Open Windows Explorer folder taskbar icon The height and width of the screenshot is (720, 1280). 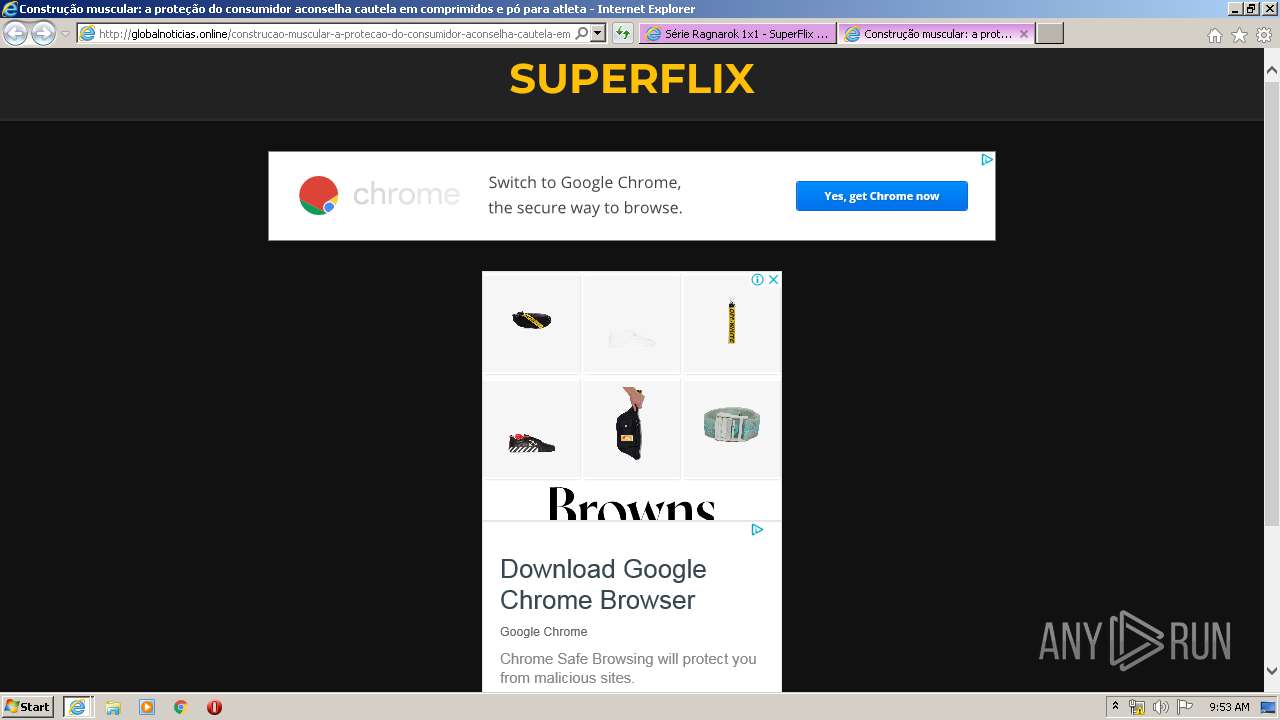point(113,707)
